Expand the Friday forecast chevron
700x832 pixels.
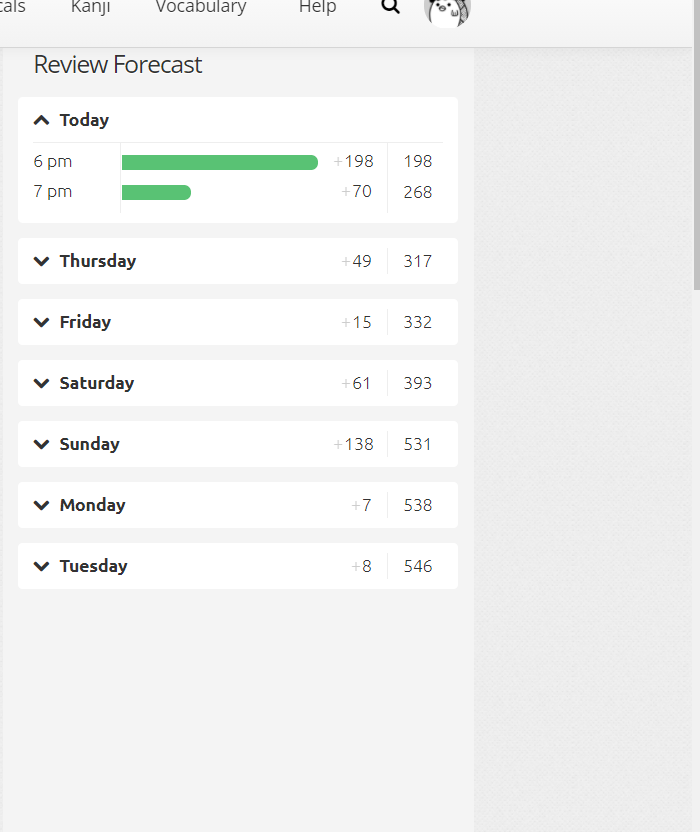click(x=41, y=322)
